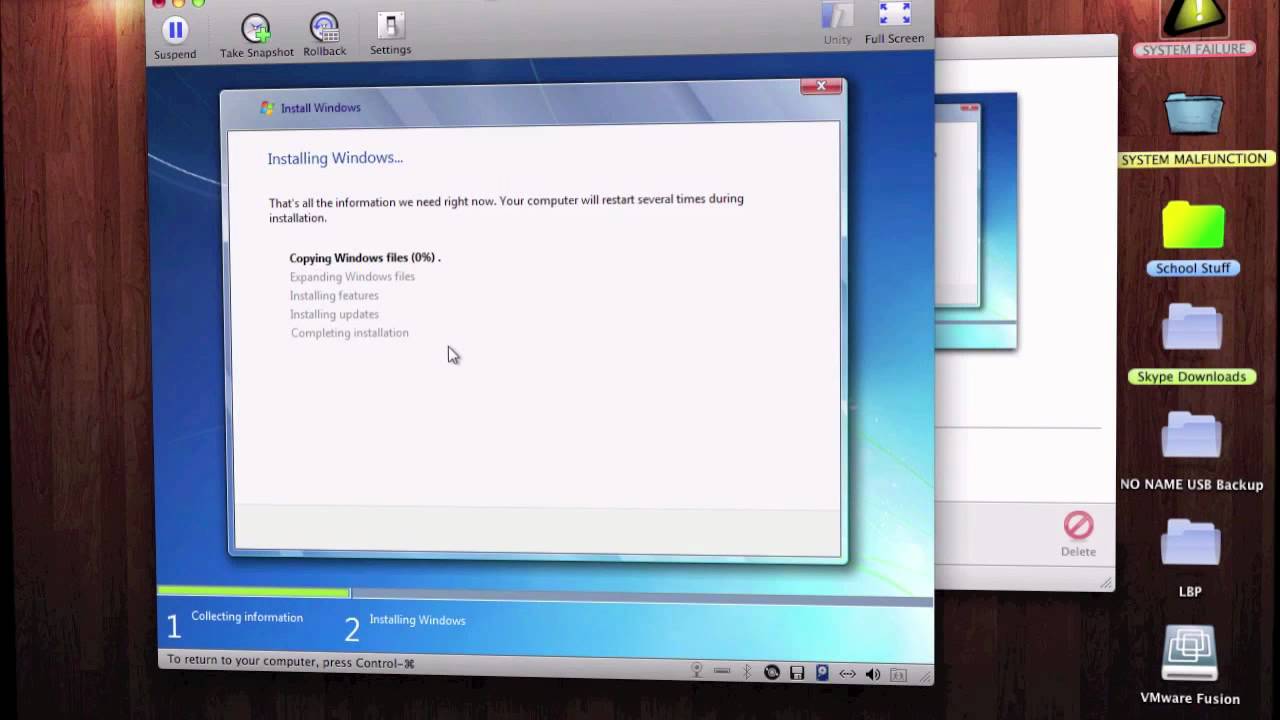Click the VM window resize grip
This screenshot has width=1280, height=720.
point(925,676)
